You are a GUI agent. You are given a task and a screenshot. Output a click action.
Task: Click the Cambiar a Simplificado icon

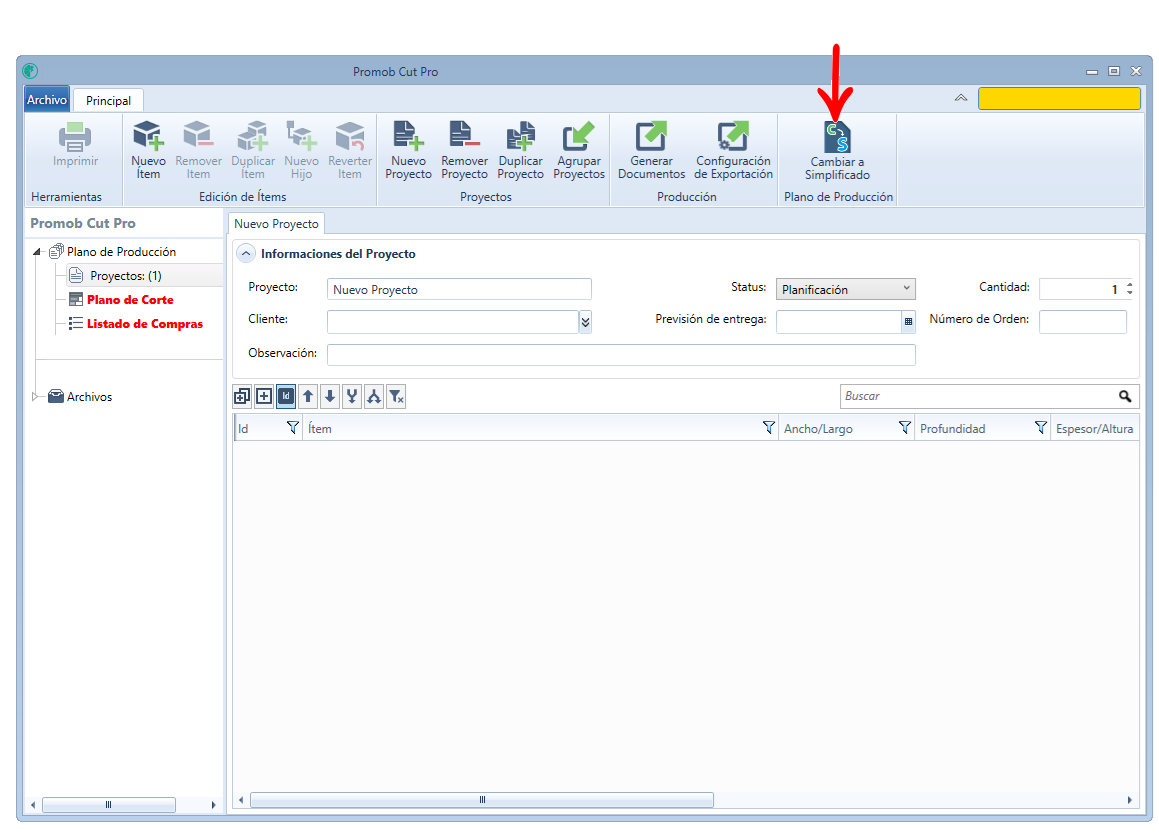pos(837,137)
